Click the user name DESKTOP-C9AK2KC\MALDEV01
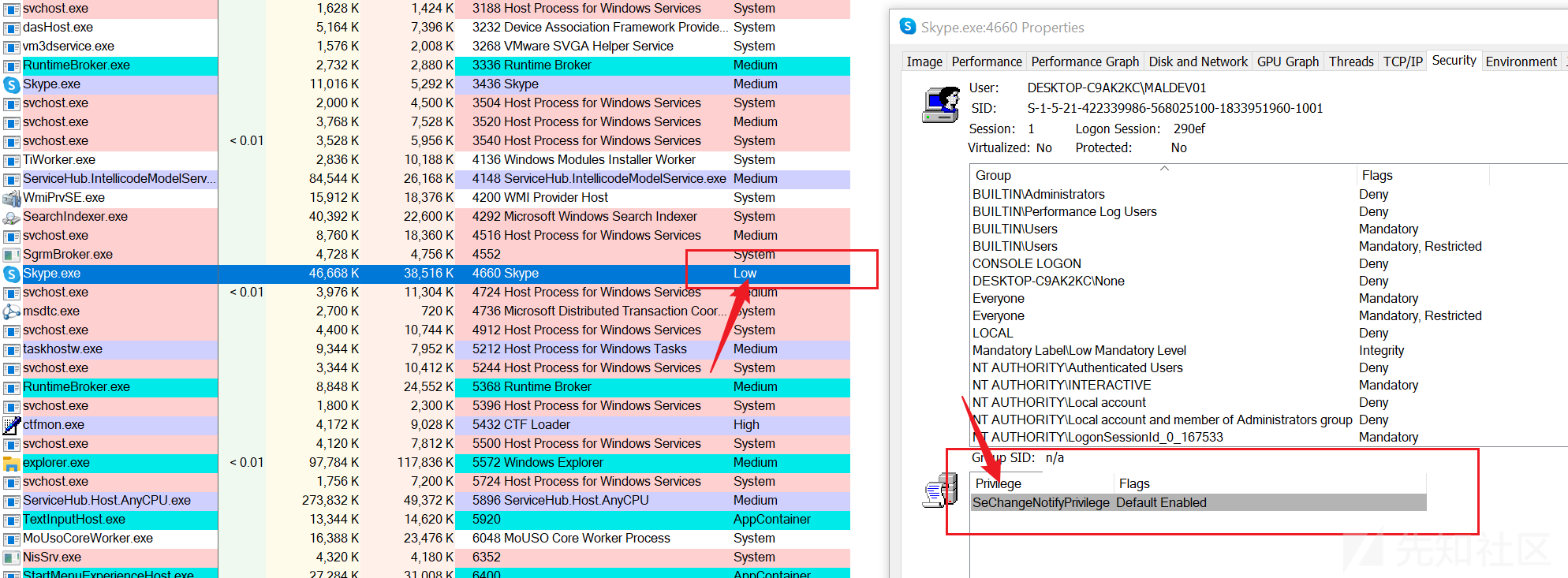Screen dimensions: 1568x578 (1116, 88)
